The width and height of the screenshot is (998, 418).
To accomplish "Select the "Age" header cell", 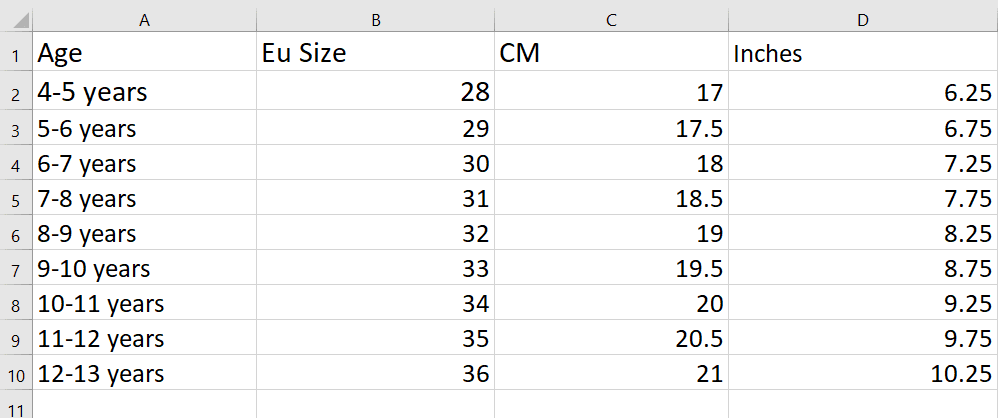I will (x=145, y=53).
